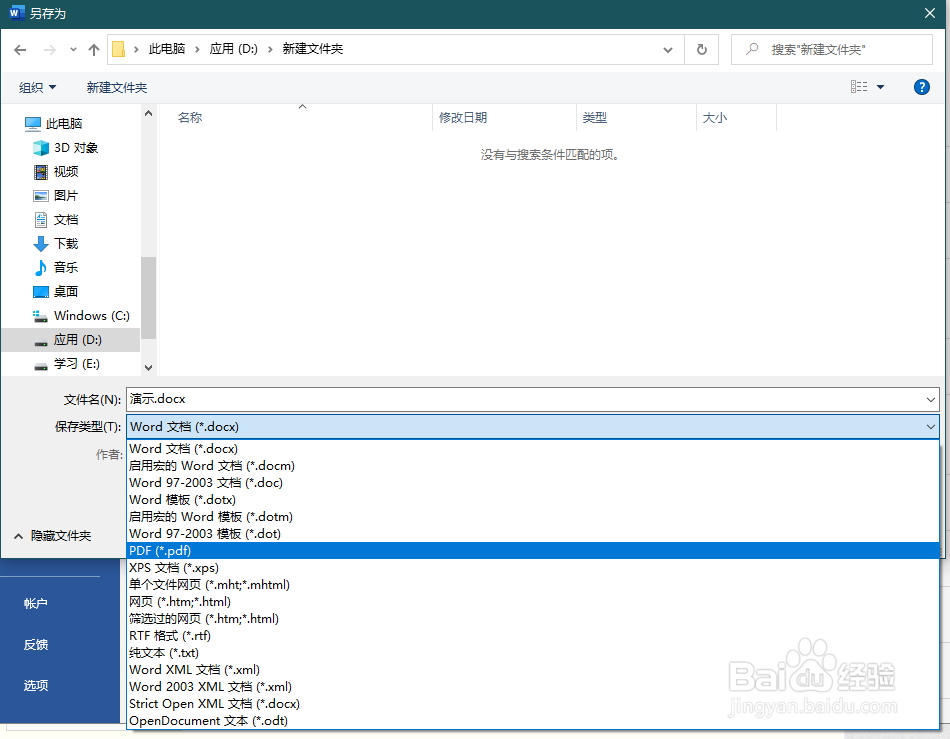
Task: Open 选项 in the Word sidebar
Action: 35,686
